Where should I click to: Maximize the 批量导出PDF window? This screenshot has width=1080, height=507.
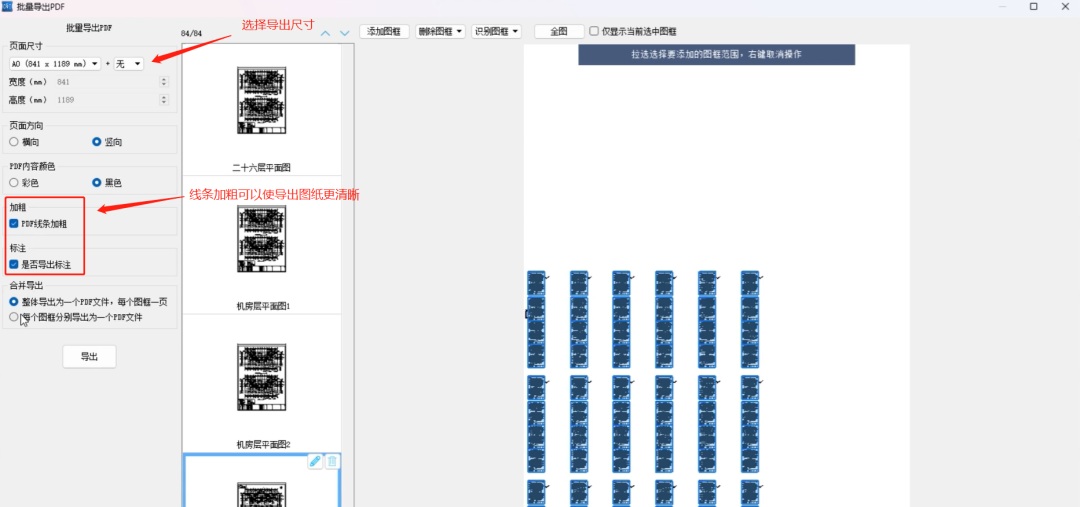pos(1033,6)
